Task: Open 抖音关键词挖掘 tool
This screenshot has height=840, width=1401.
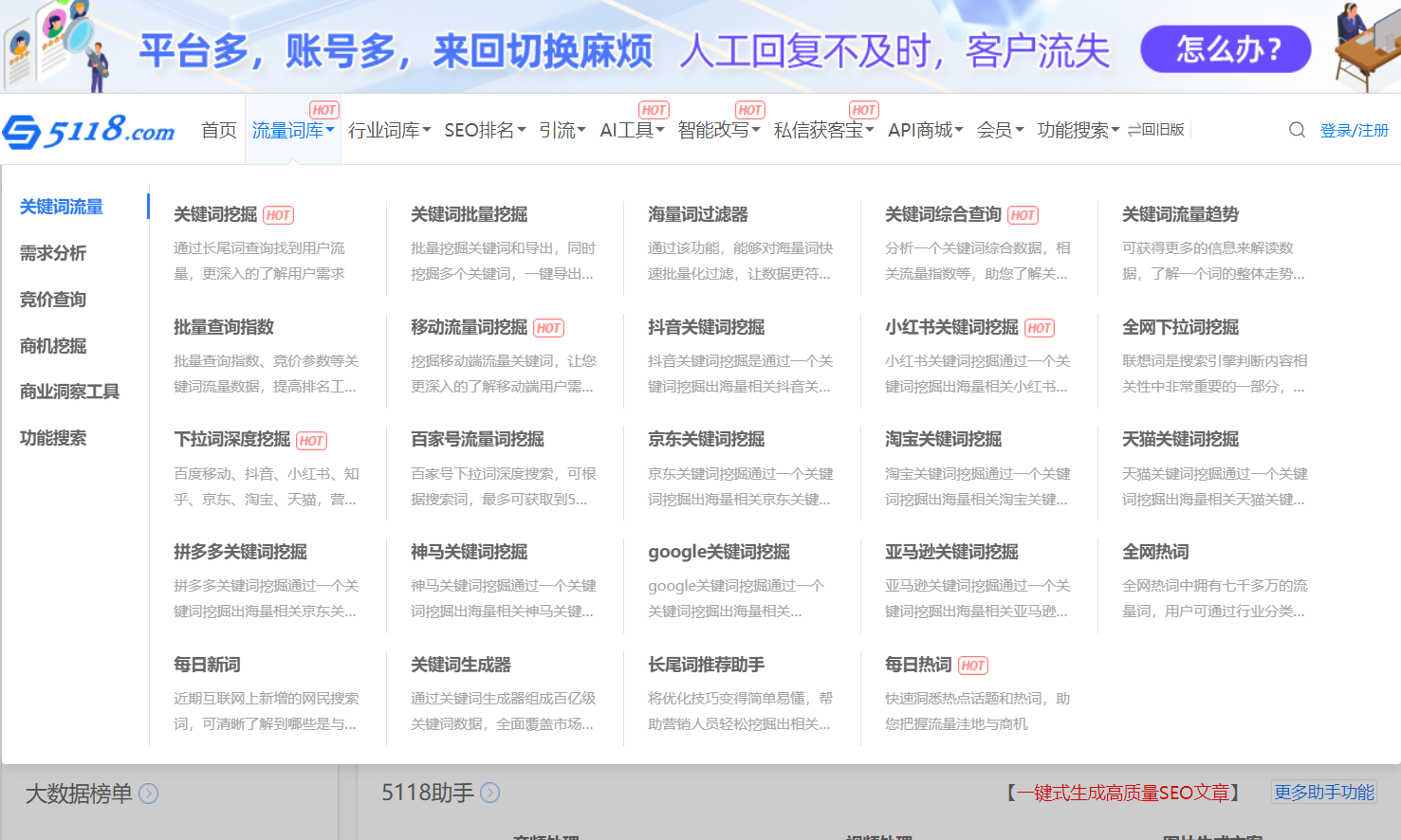Action: pyautogui.click(x=706, y=327)
